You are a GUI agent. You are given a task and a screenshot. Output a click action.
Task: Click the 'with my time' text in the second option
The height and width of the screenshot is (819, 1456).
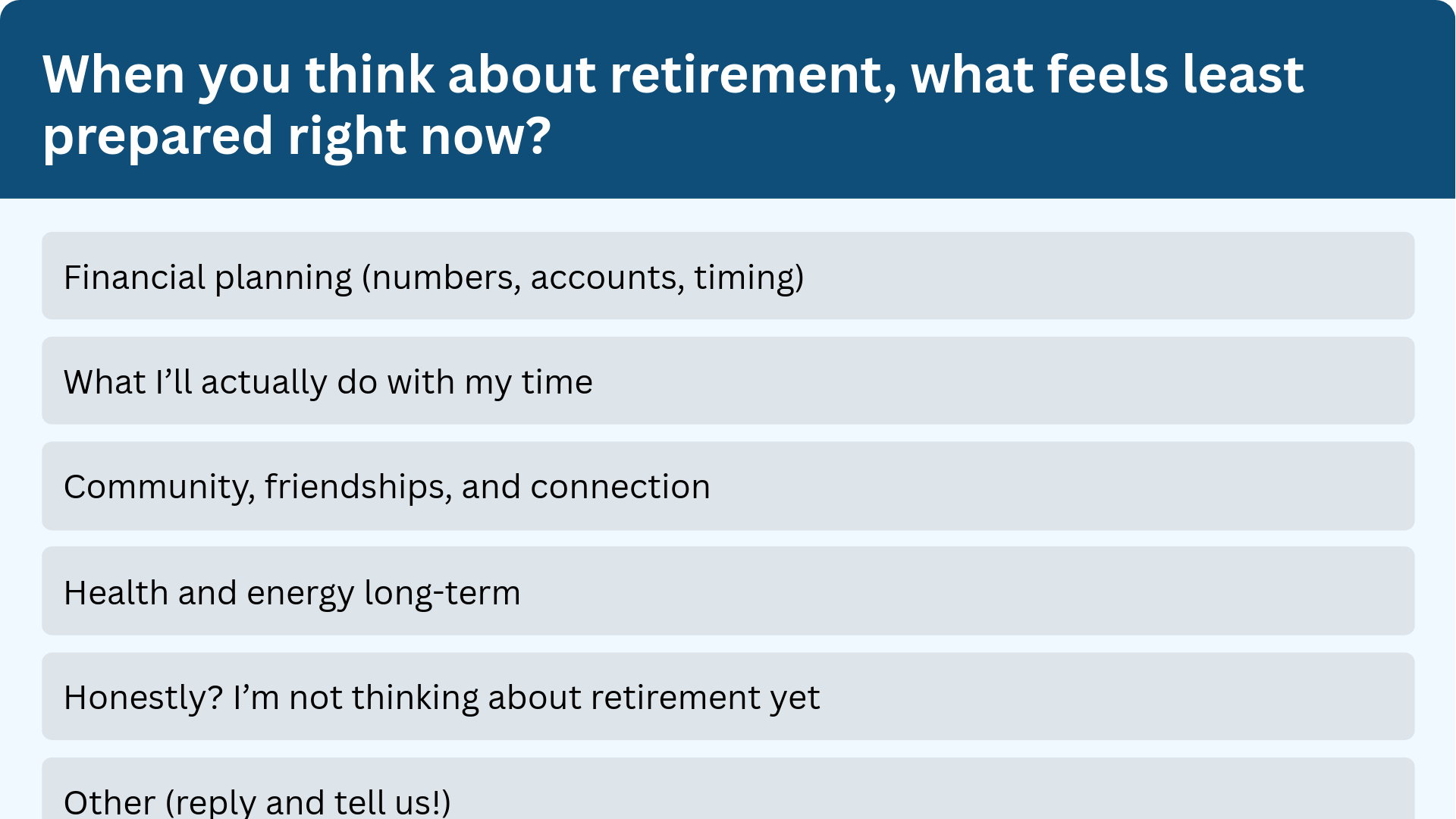490,383
